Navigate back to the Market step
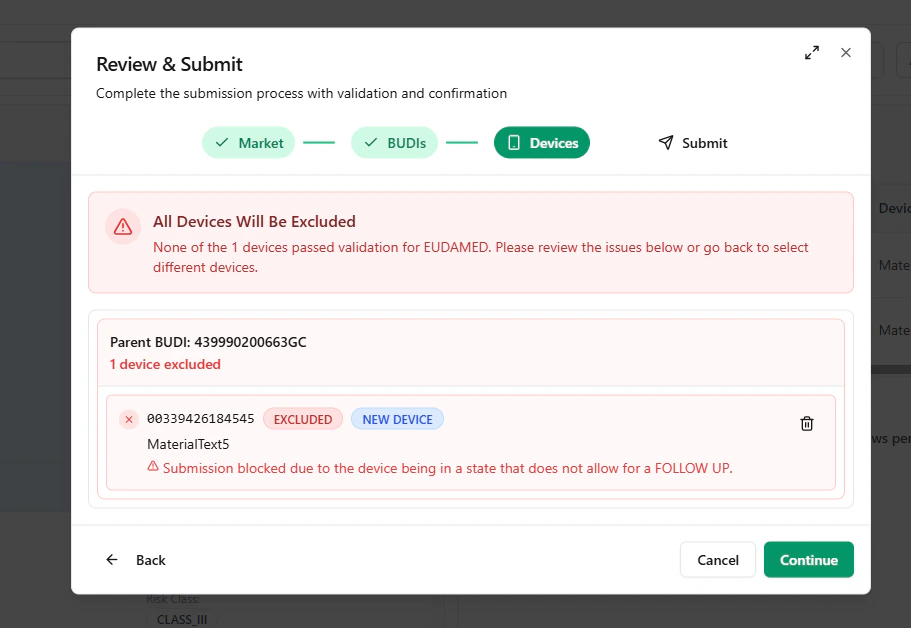This screenshot has width=911, height=628. [x=248, y=143]
